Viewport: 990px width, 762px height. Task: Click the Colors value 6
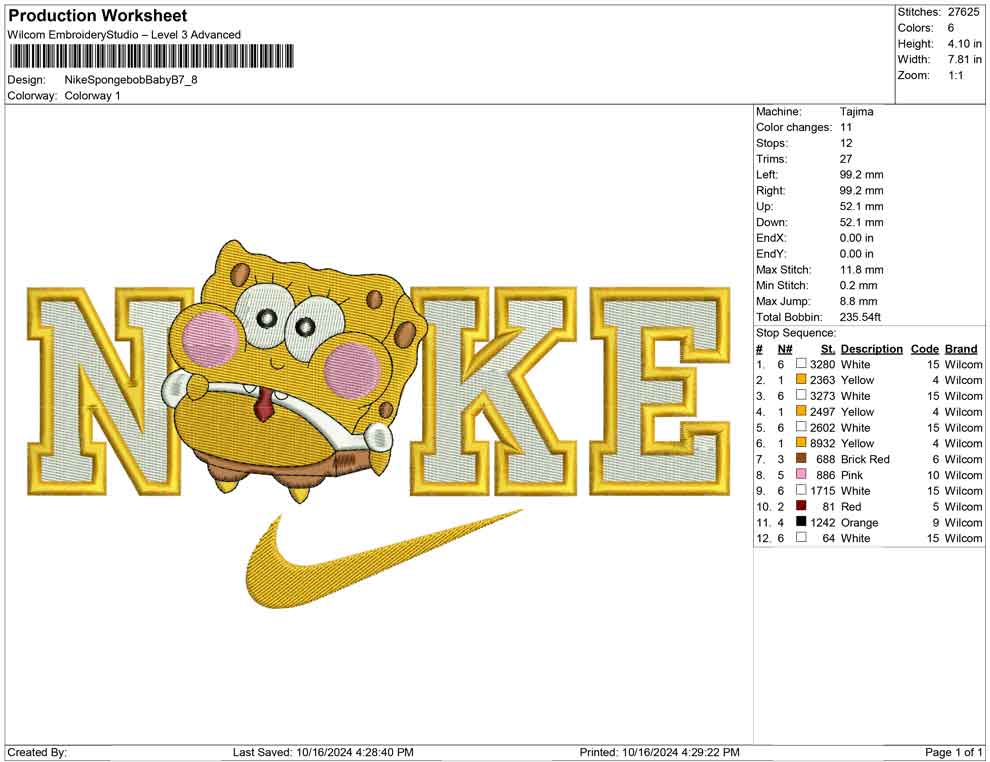pos(951,28)
